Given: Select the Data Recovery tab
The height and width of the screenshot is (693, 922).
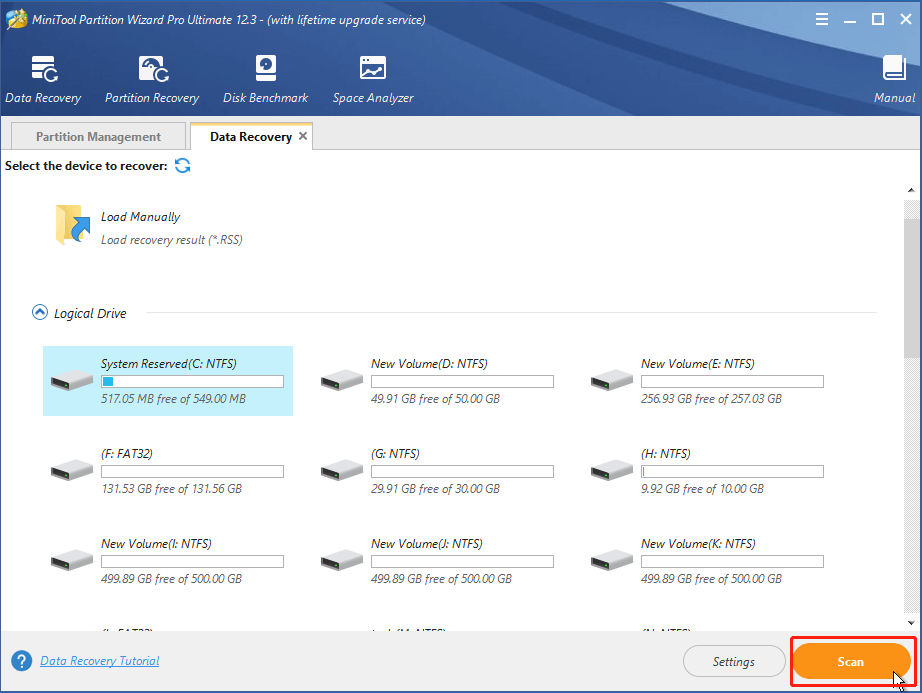Looking at the screenshot, I should 250,136.
